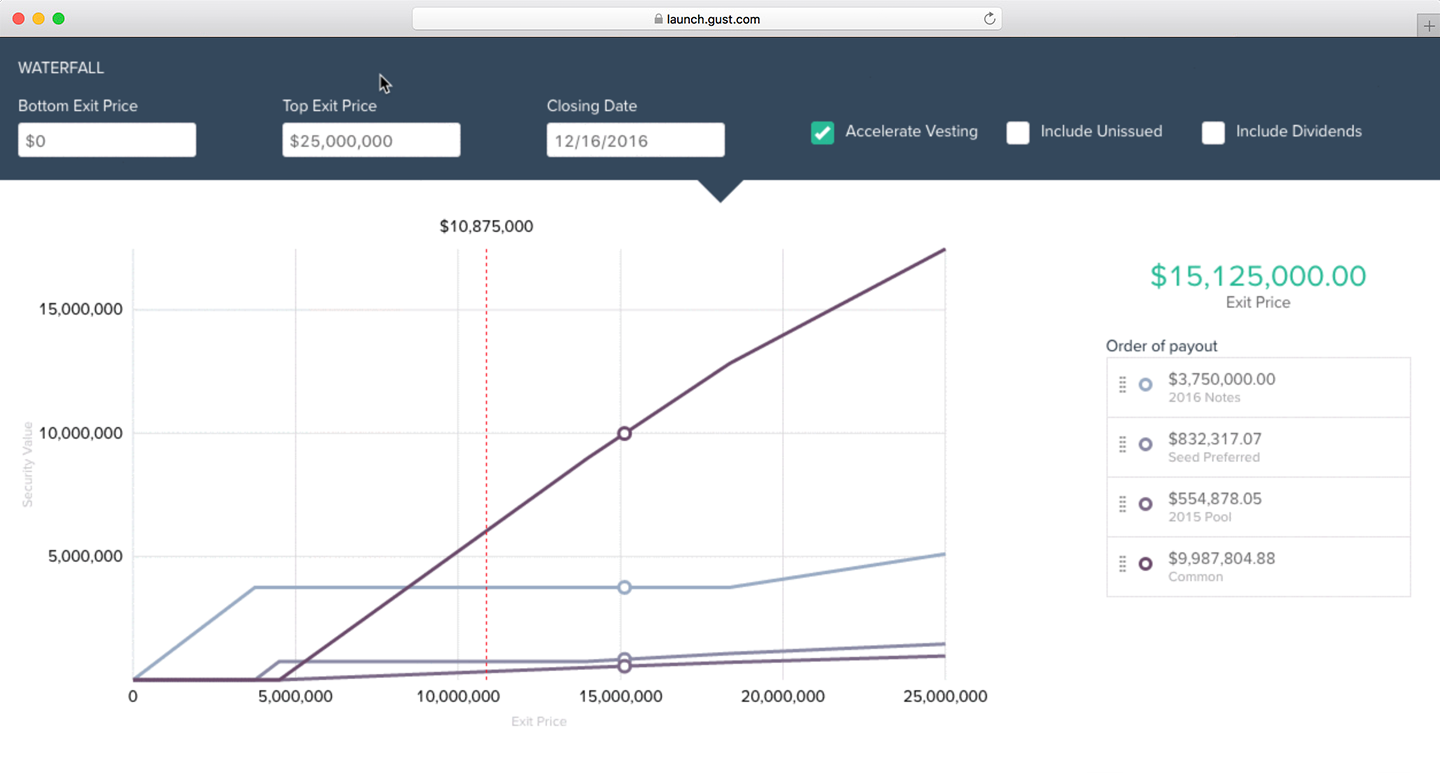The height and width of the screenshot is (773, 1440).
Task: Click the 2016 Notes circle legend marker
Action: [x=1146, y=384]
